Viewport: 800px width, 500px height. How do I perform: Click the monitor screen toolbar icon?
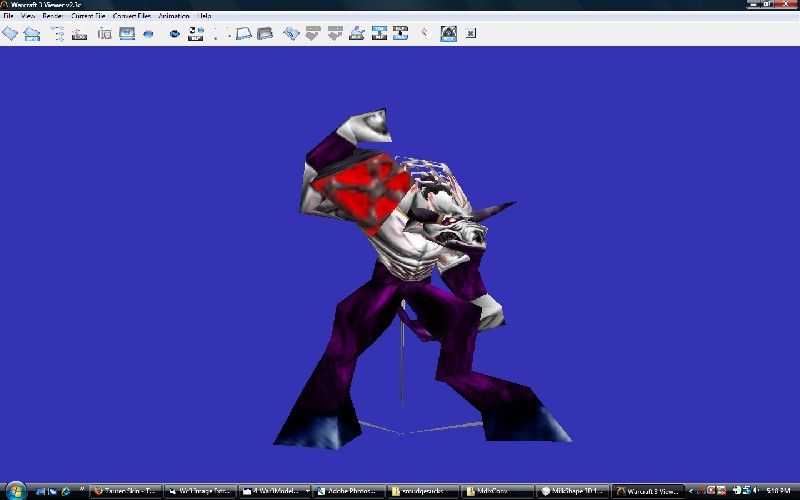click(x=127, y=34)
